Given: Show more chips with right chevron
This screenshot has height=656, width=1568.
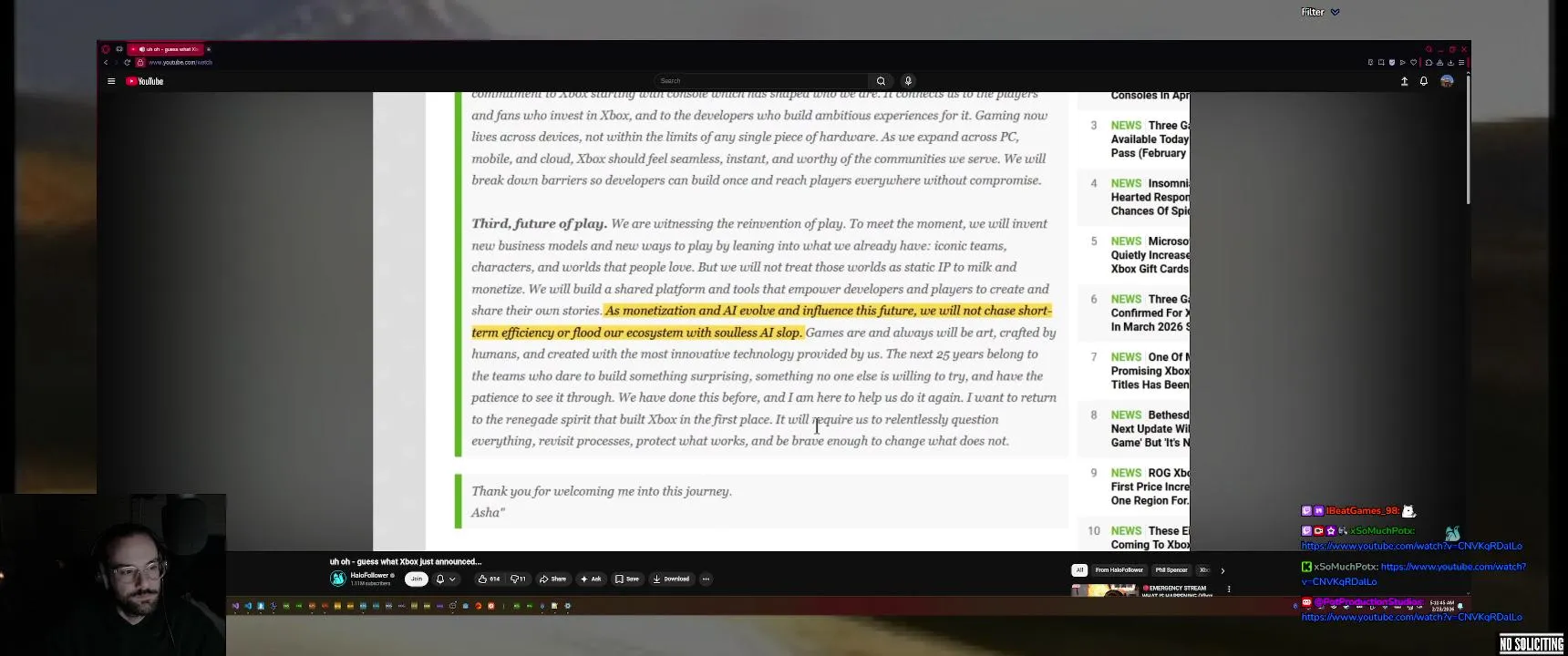Looking at the screenshot, I should 1222,570.
